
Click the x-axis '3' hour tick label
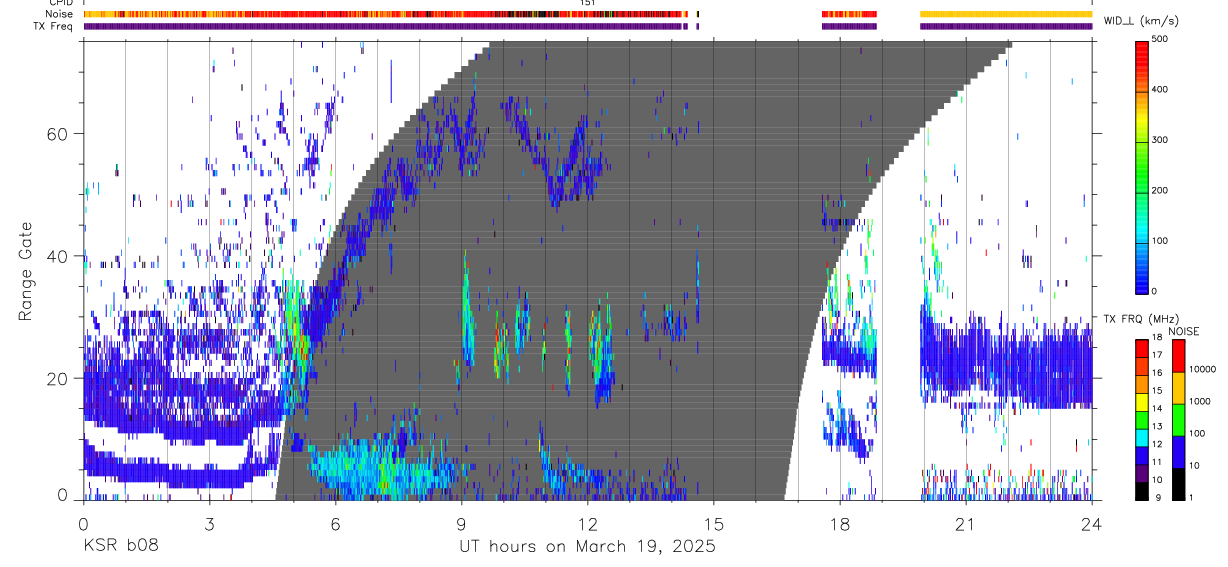(209, 524)
